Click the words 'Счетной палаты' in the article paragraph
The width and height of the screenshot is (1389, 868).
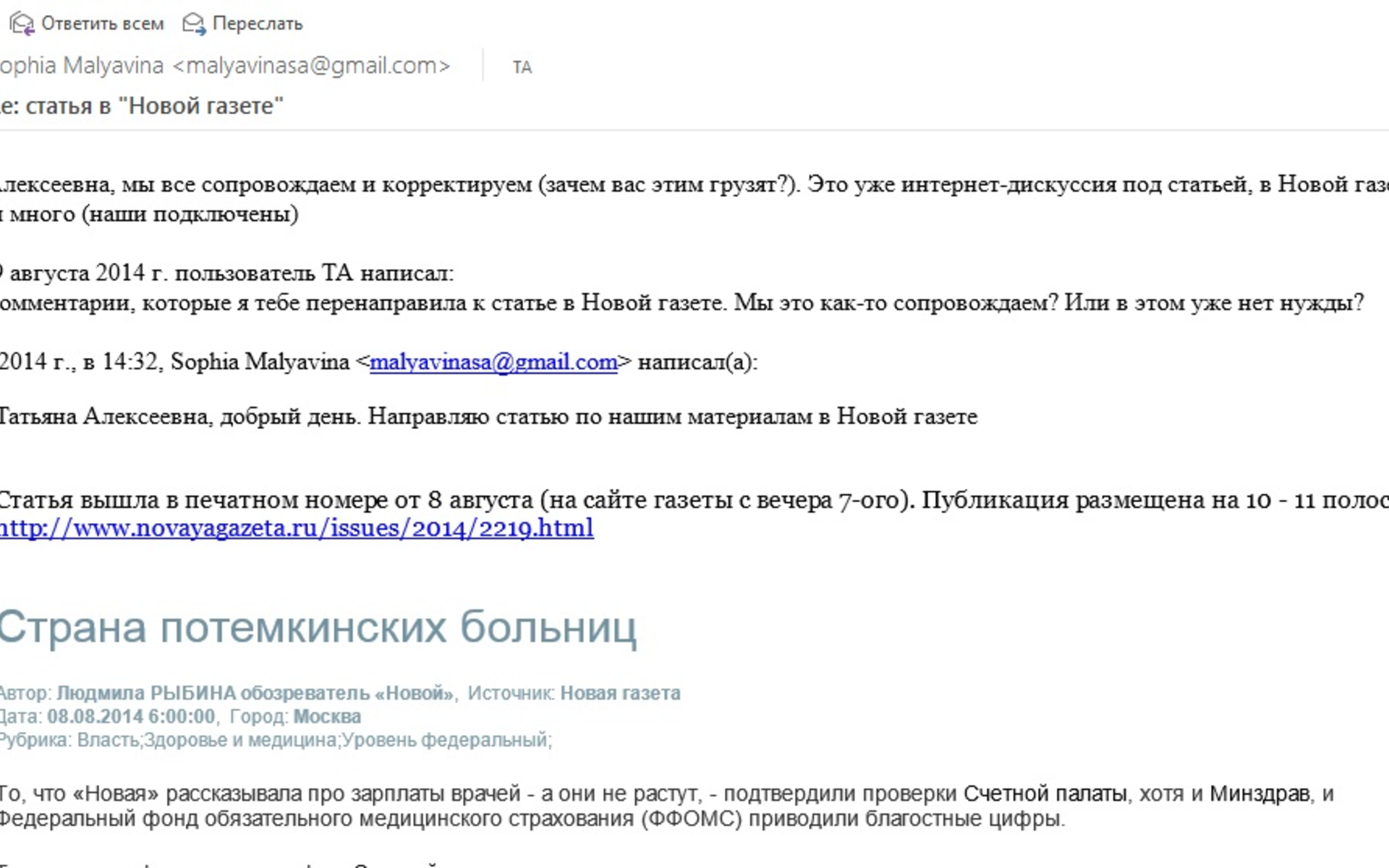click(1045, 794)
